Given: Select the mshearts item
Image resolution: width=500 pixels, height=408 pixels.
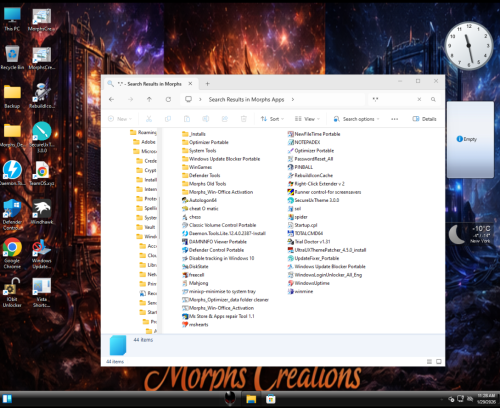Looking at the screenshot, I should tap(195, 325).
